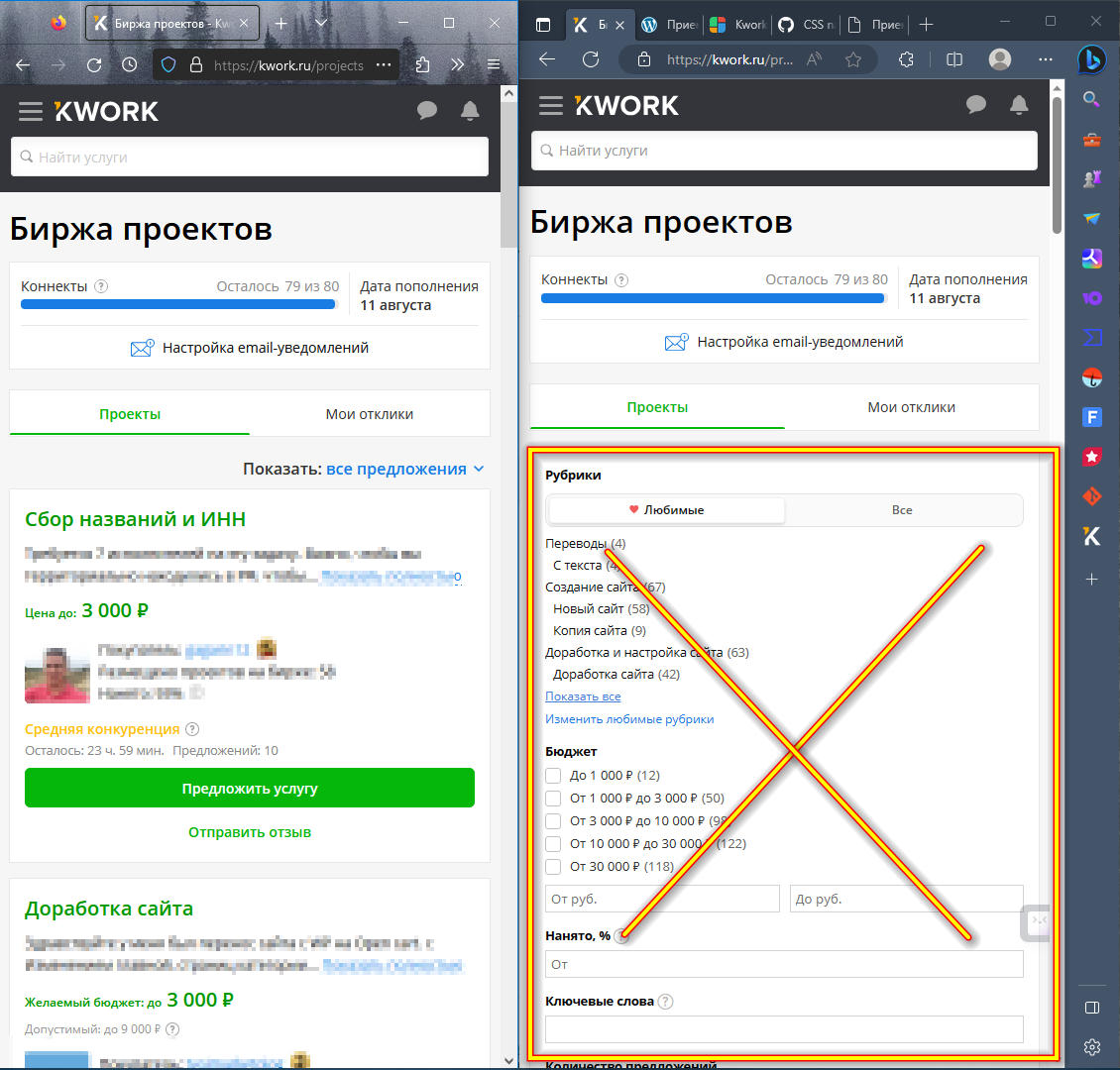Open the history clock icon in Firefox
This screenshot has height=1070, width=1120.
(x=129, y=65)
